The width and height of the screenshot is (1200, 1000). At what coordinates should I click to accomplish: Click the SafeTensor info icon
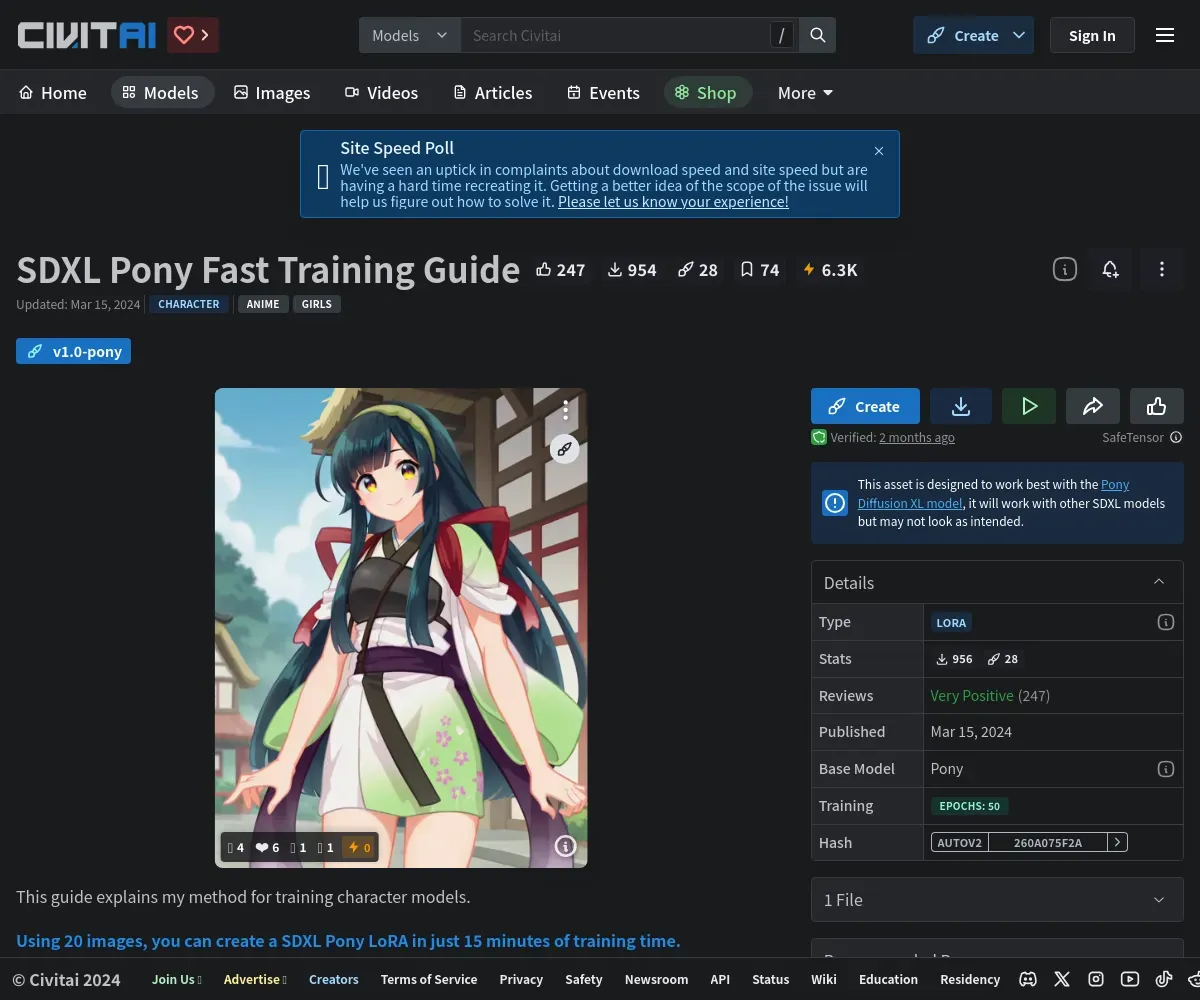1176,437
